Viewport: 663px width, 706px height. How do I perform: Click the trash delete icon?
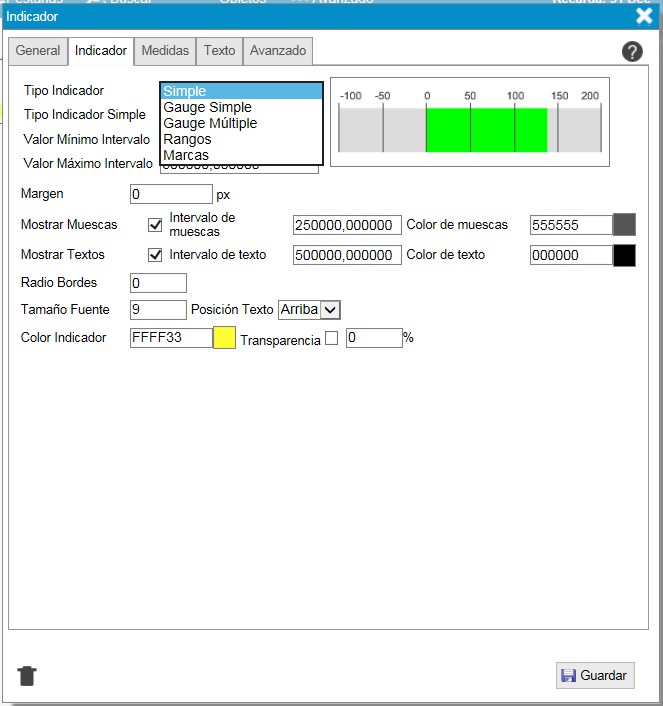(27, 676)
